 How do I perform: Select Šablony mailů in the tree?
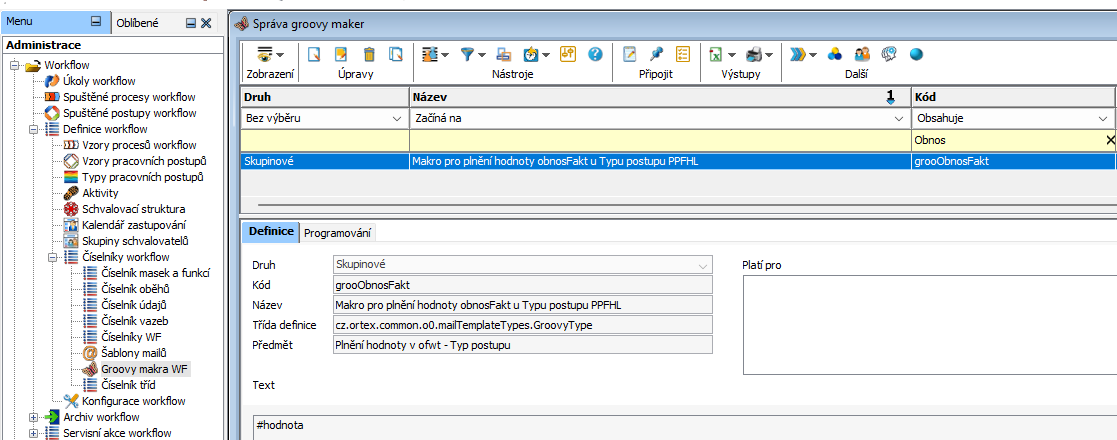pos(134,353)
